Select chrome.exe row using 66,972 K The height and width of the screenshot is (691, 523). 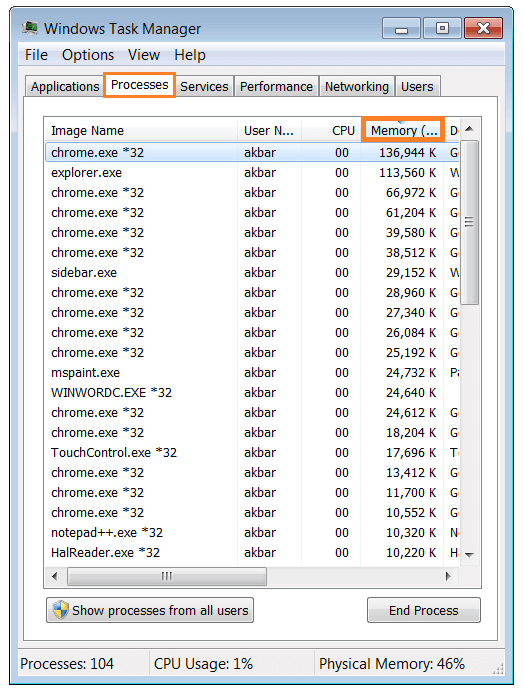252,193
